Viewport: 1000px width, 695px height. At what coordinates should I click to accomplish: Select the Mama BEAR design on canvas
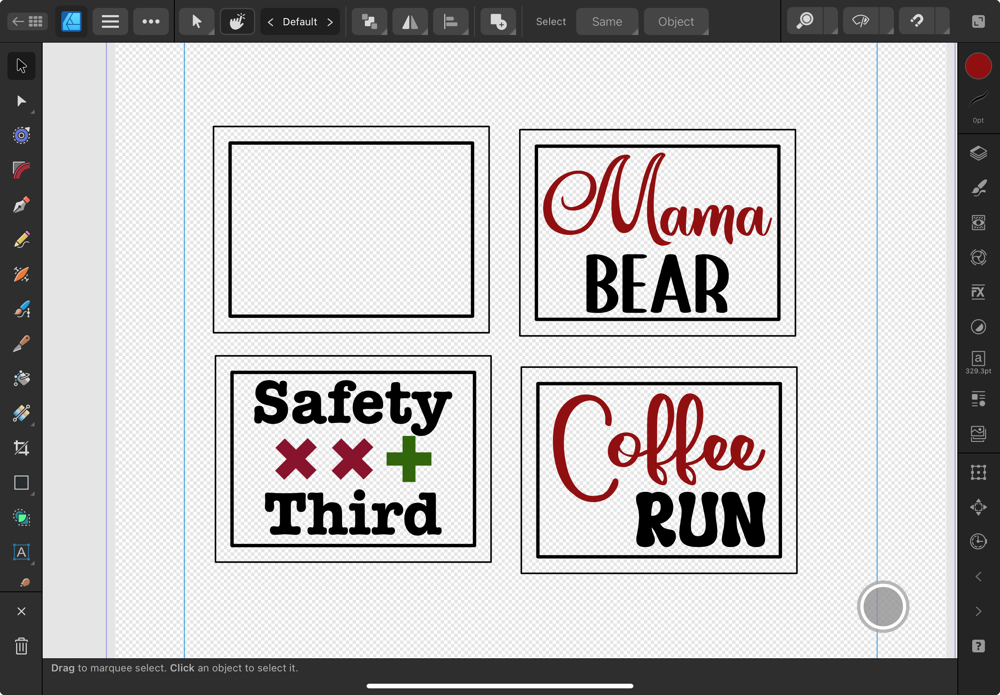point(658,233)
